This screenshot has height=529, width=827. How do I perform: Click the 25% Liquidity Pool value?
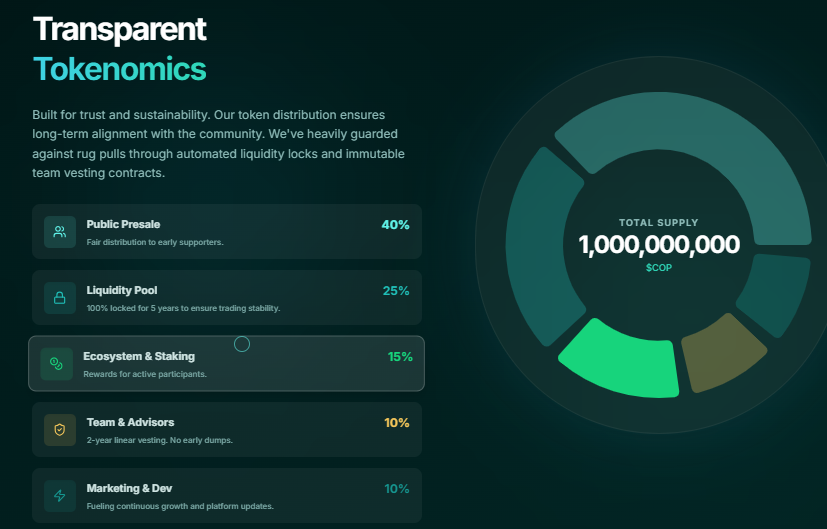coord(396,291)
